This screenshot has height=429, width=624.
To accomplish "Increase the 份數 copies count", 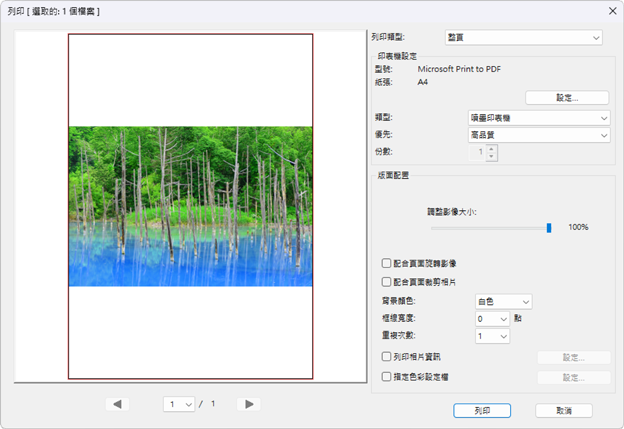I will [491, 149].
